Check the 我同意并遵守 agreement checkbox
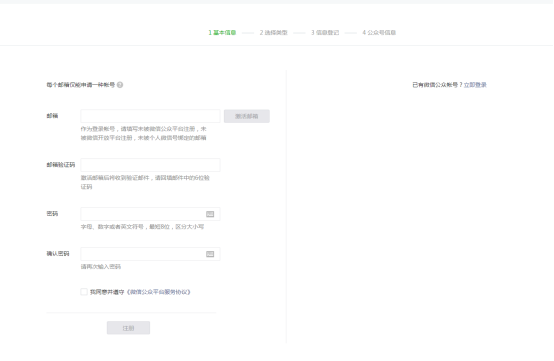The width and height of the screenshot is (554, 361). coord(84,292)
